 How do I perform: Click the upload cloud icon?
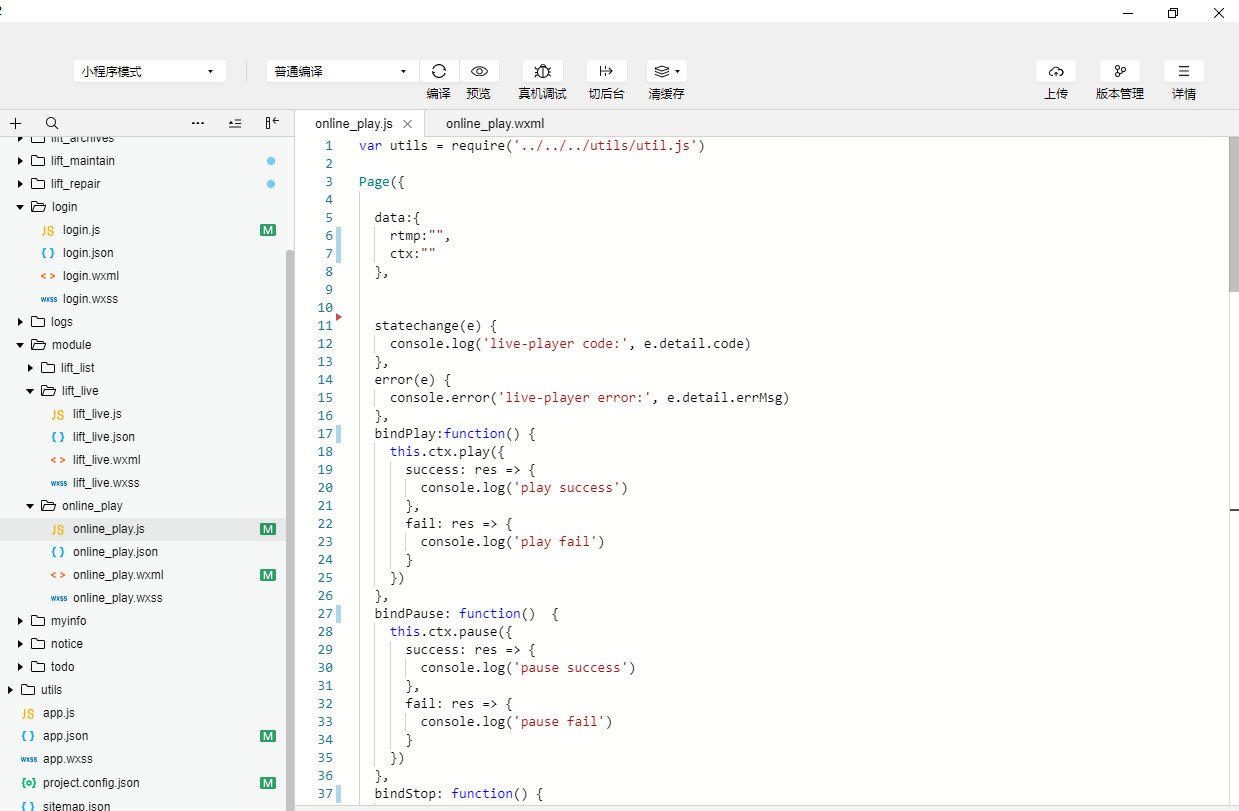pos(1056,71)
